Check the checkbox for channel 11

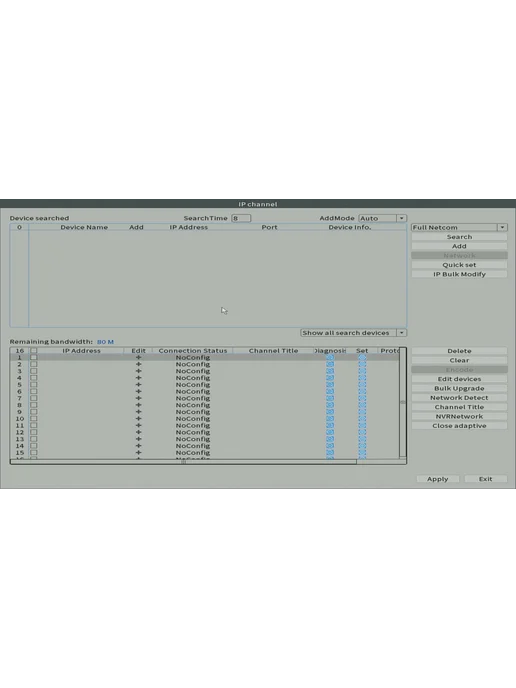tap(34, 426)
